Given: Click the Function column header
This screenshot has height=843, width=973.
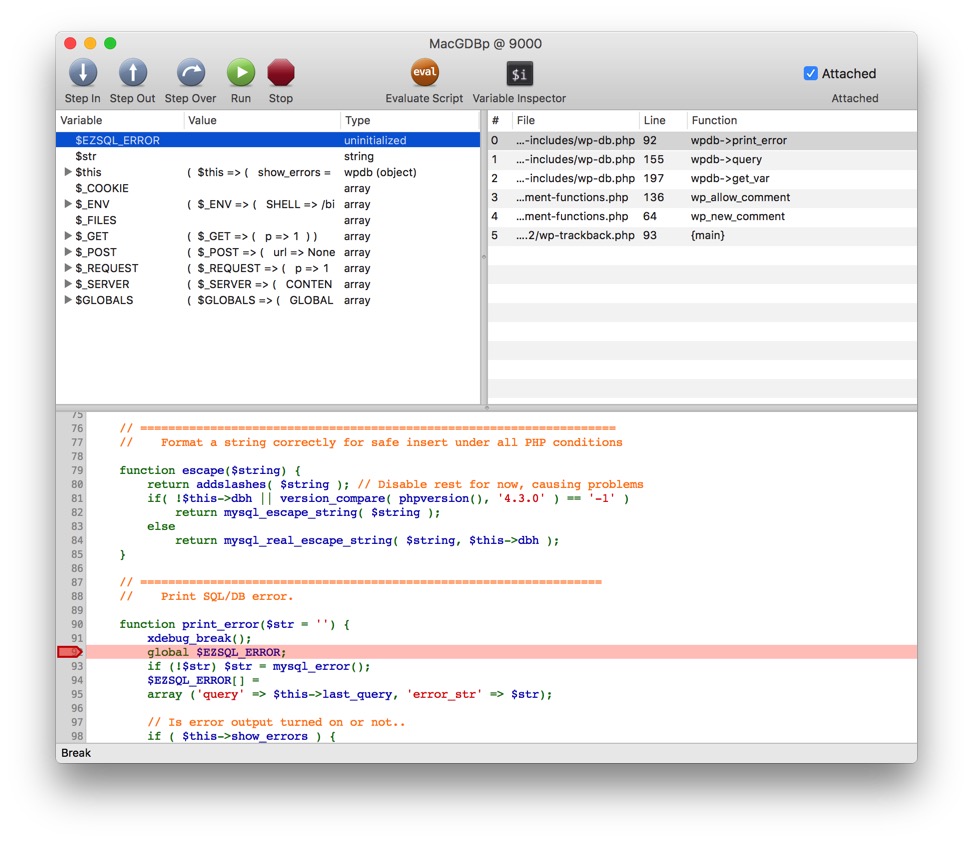Looking at the screenshot, I should (802, 120).
